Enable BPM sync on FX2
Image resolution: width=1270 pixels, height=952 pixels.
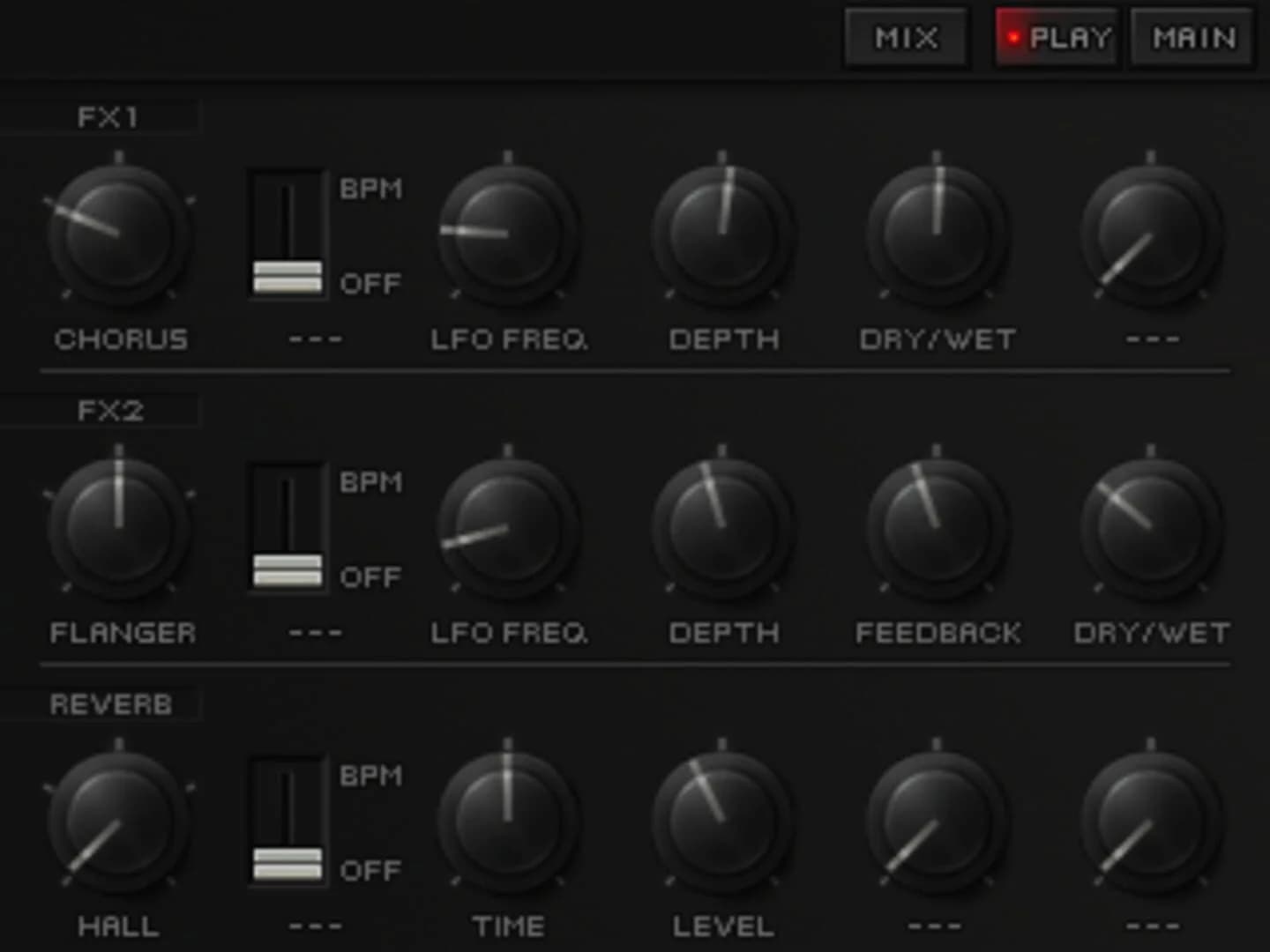point(286,529)
